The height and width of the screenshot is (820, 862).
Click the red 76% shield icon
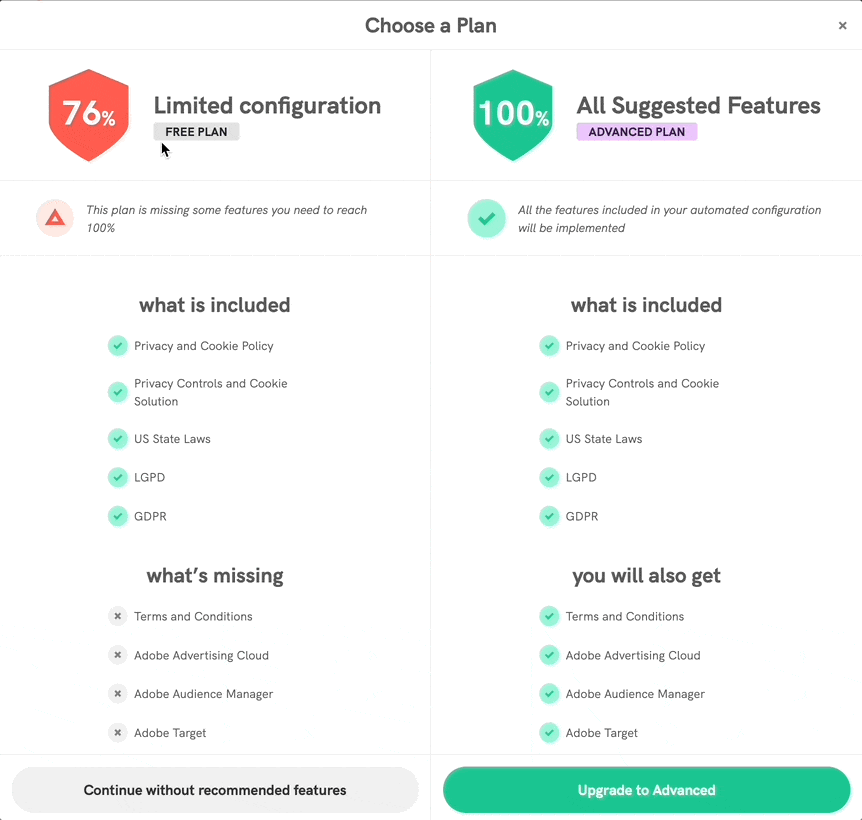coord(89,115)
